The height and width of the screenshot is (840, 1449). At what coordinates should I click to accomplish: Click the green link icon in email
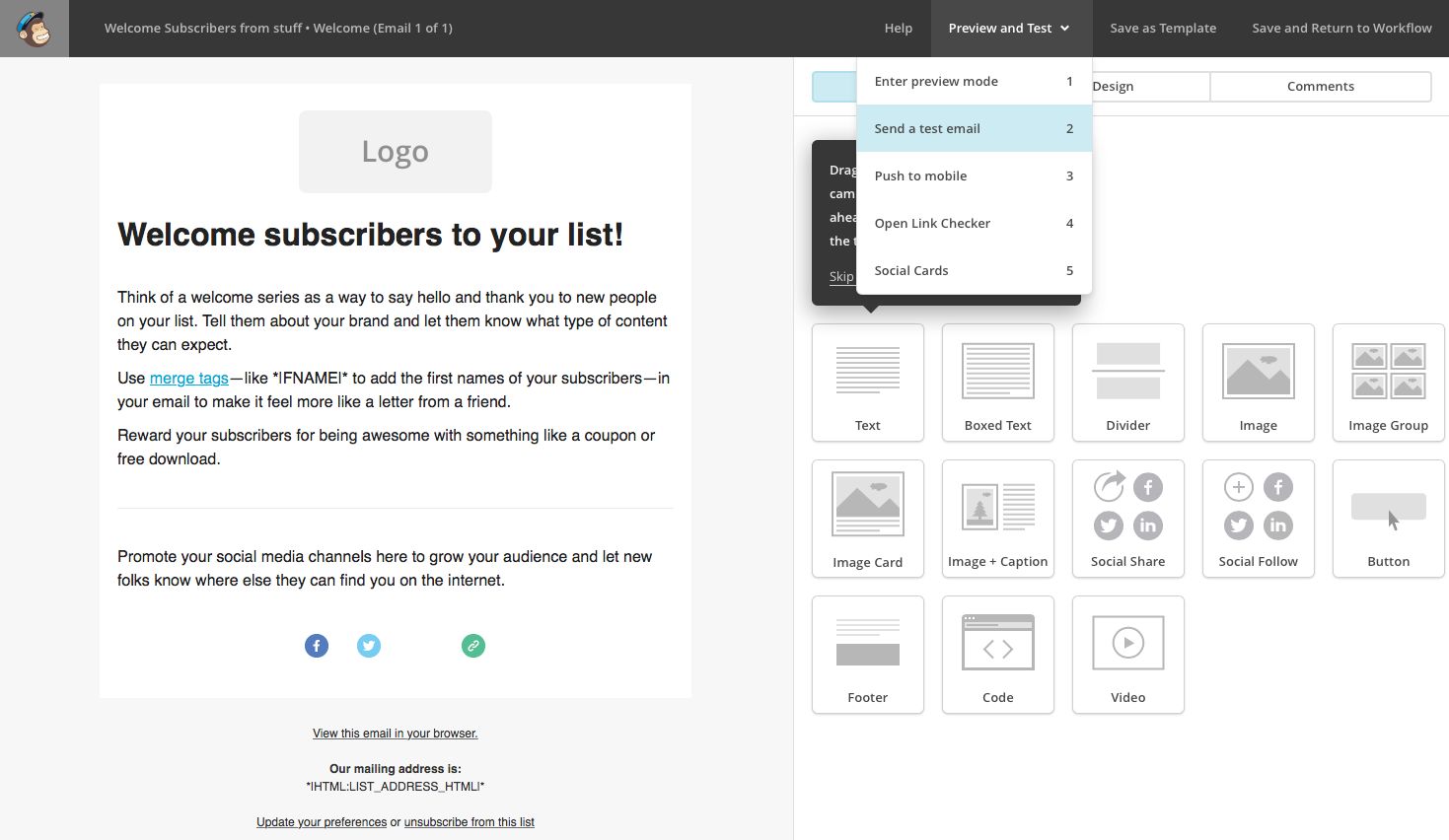click(x=473, y=646)
